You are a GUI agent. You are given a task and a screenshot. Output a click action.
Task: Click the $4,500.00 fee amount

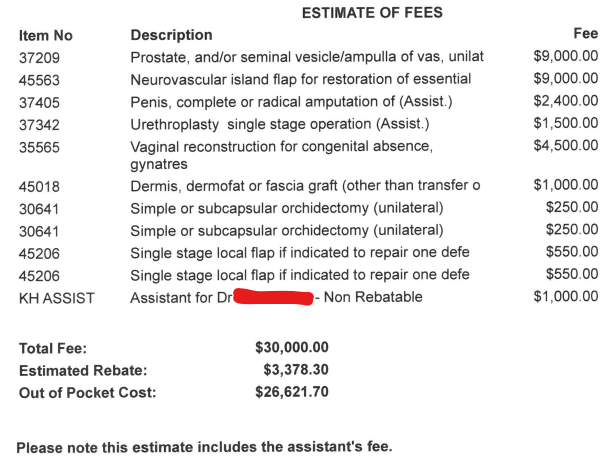[566, 146]
